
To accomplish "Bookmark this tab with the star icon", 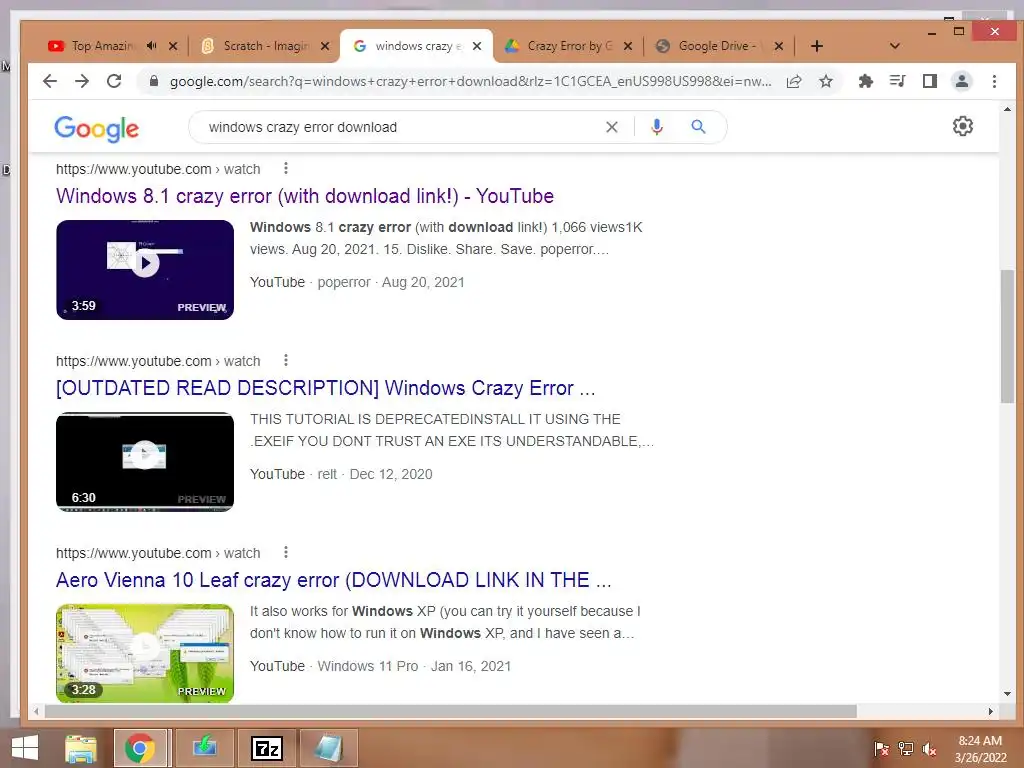I will pos(826,81).
